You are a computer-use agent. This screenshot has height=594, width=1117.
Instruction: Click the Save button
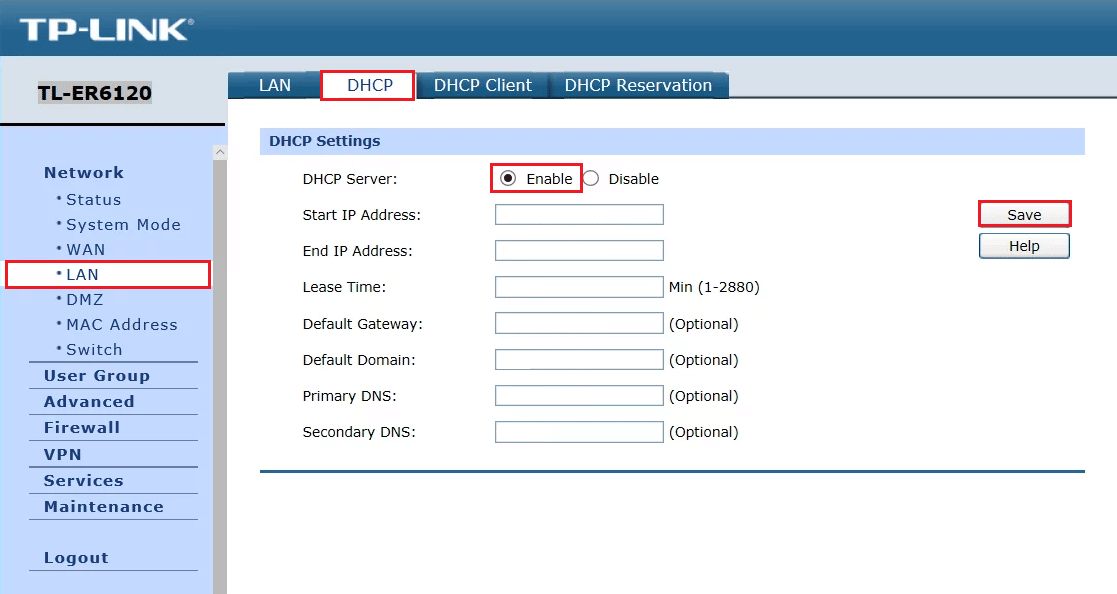tap(1024, 214)
